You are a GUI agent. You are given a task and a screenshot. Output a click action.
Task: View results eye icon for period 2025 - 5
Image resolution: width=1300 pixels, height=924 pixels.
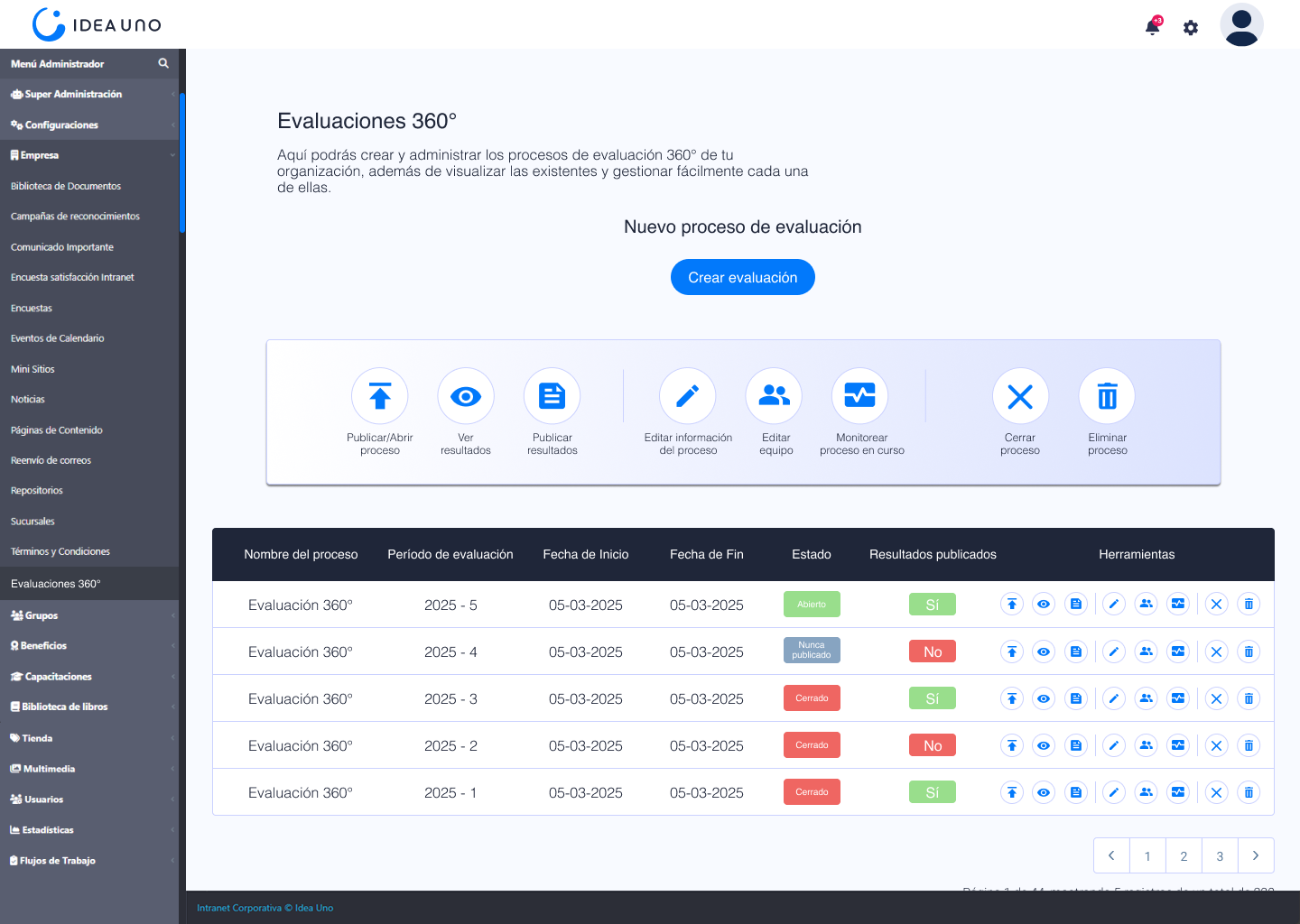click(1044, 605)
